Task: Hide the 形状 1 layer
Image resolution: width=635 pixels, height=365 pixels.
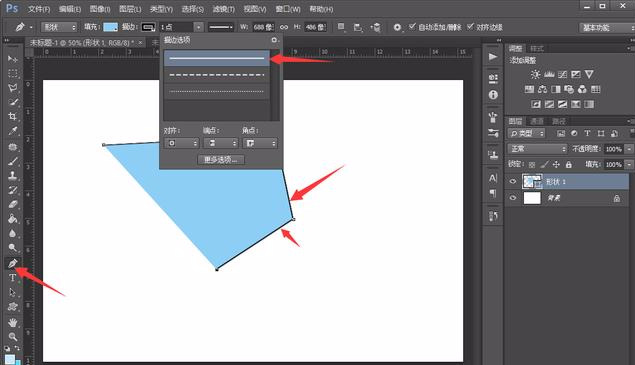Action: (x=513, y=181)
